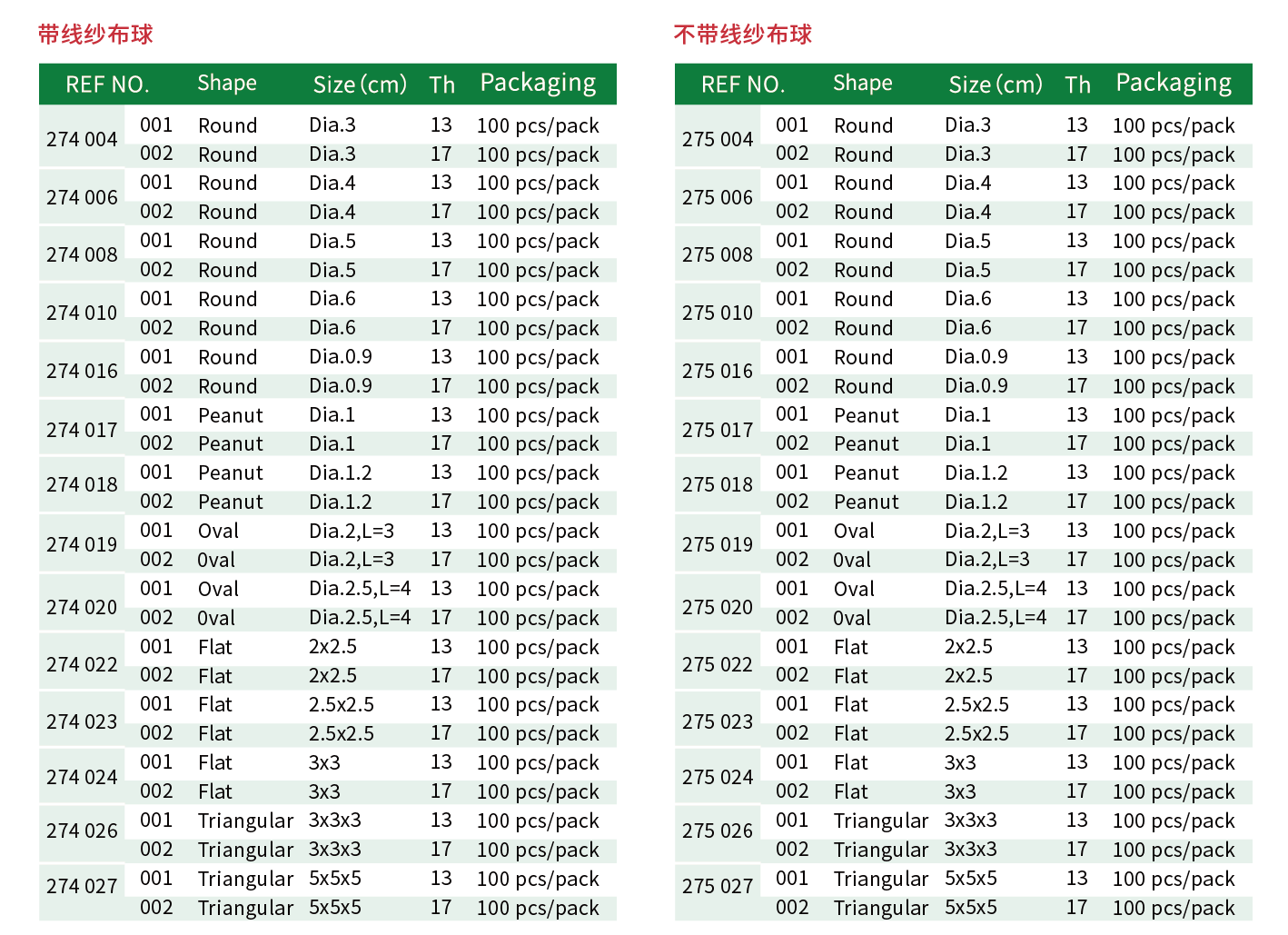Click the 274 019 reference number cell
This screenshot has width=1288, height=935.
coord(82,544)
